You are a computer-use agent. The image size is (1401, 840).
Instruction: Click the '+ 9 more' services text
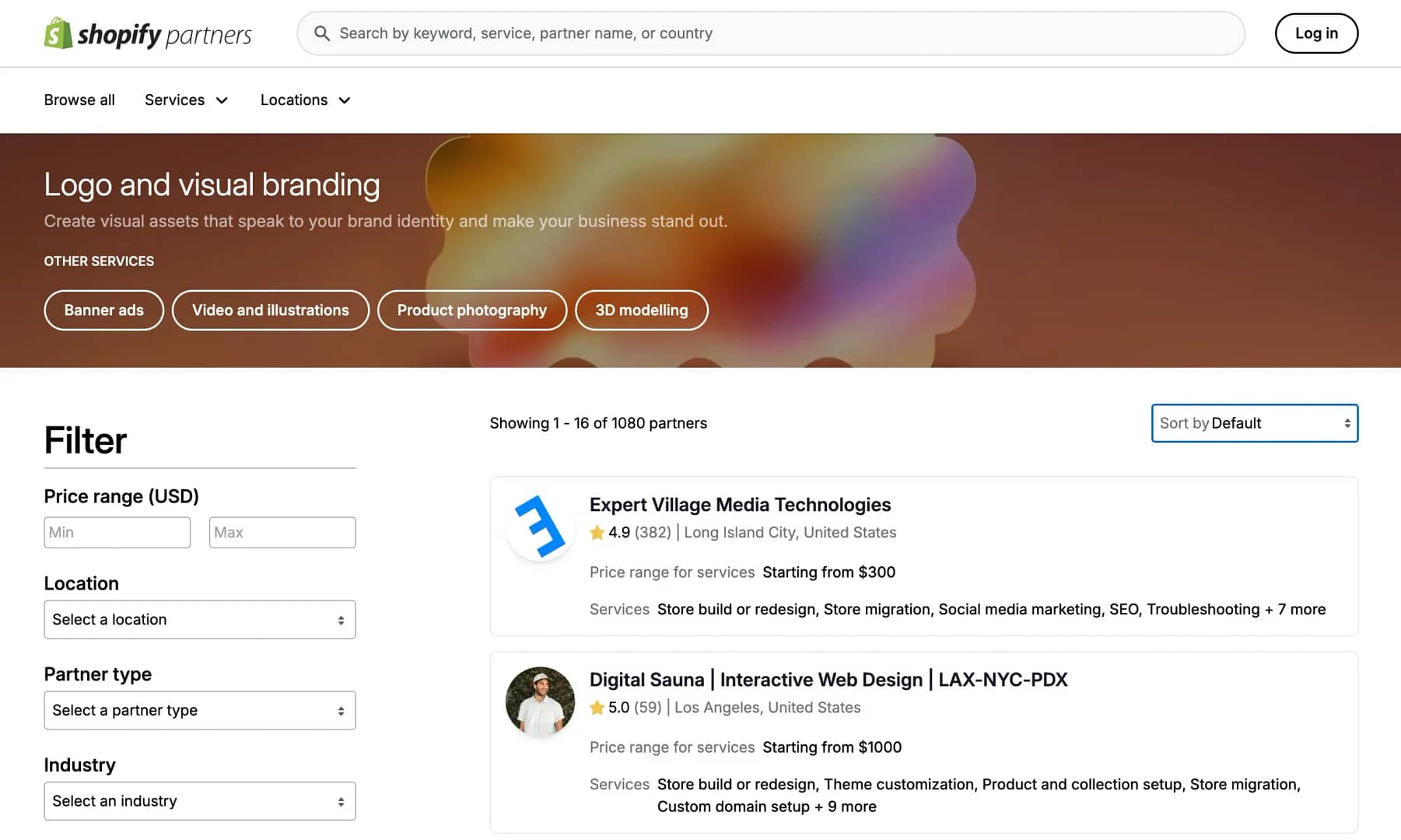(845, 807)
